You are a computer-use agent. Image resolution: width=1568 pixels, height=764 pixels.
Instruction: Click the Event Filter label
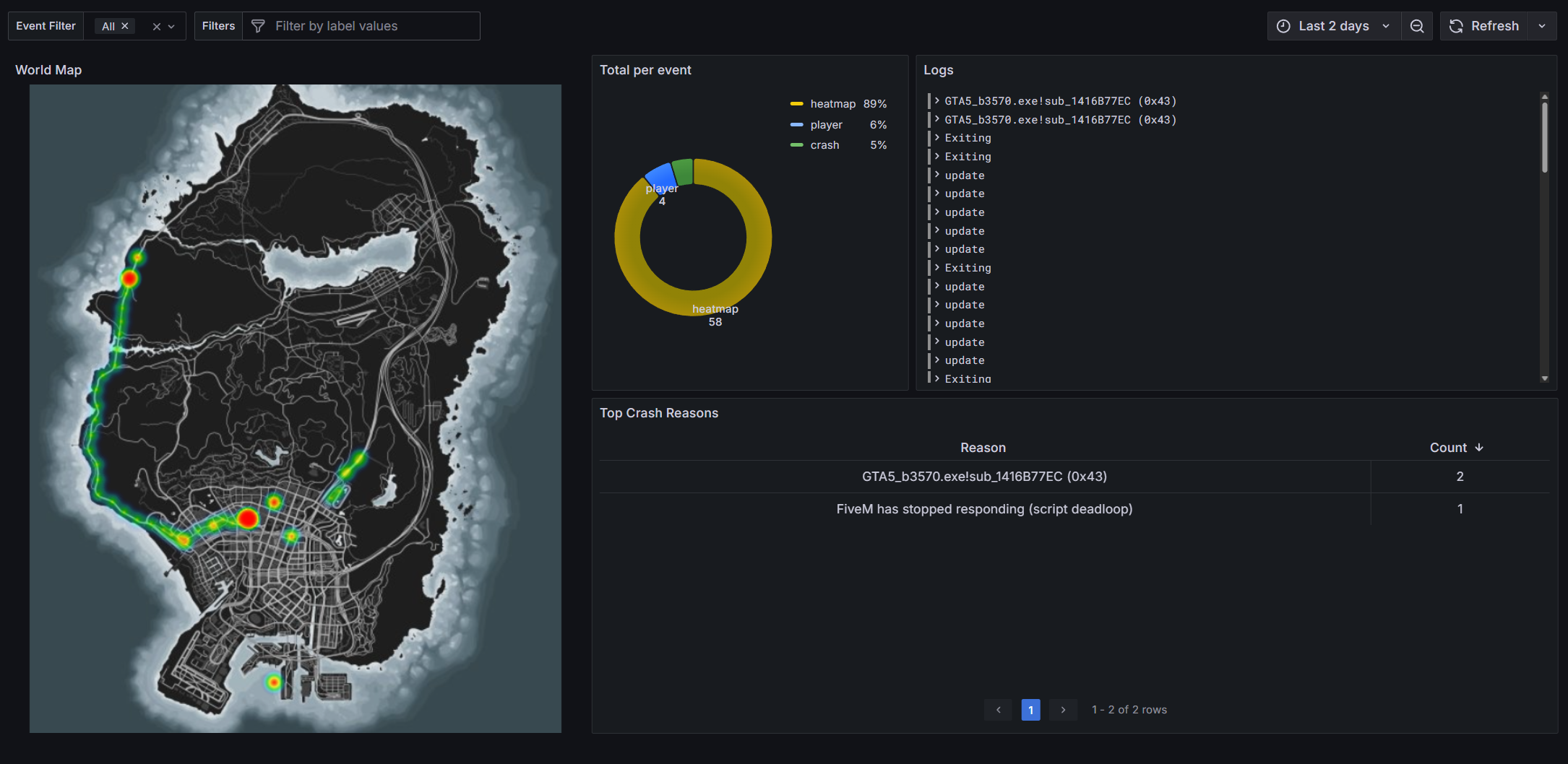(x=46, y=26)
